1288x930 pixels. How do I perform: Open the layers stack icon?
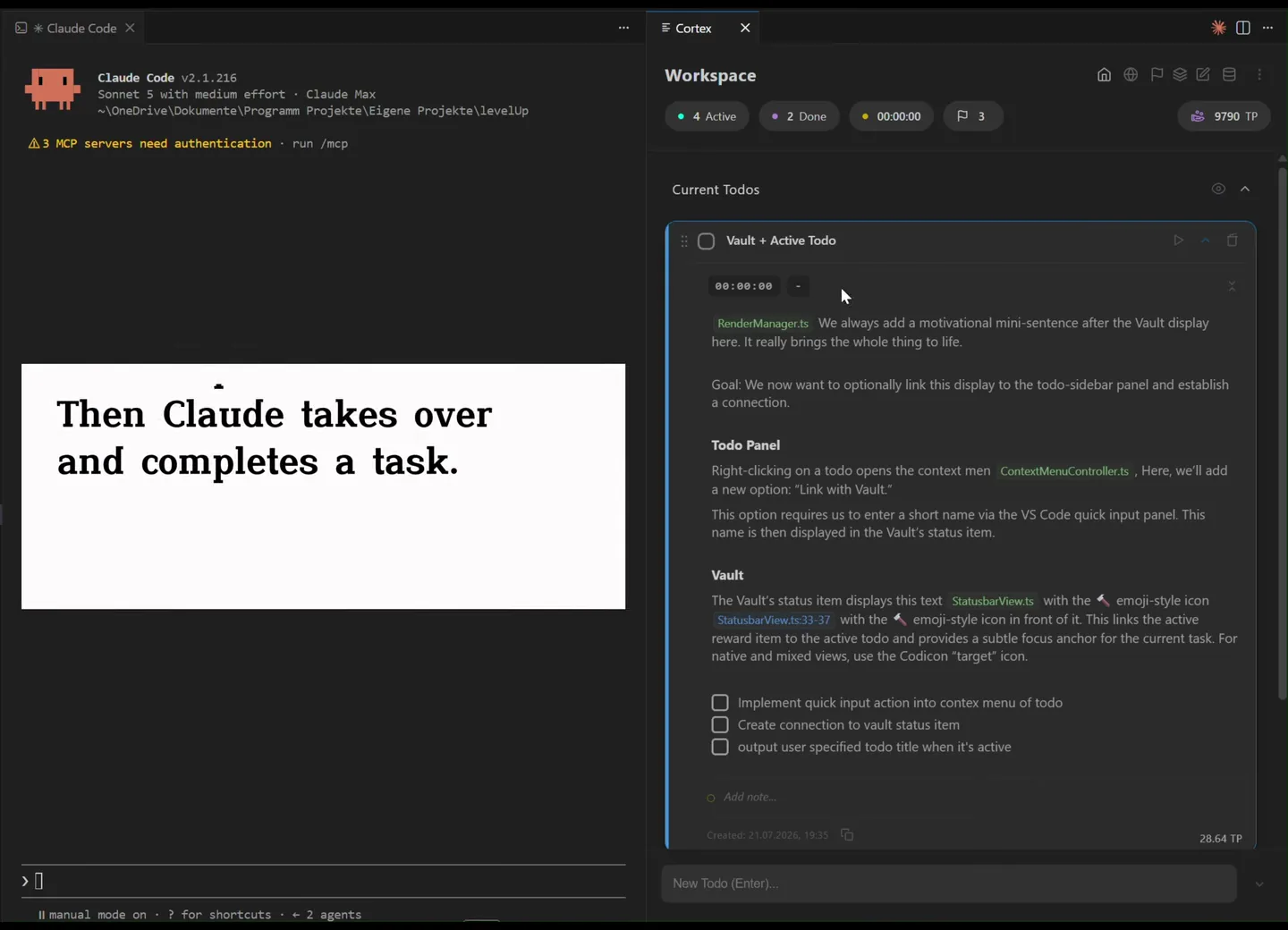pos(1180,75)
